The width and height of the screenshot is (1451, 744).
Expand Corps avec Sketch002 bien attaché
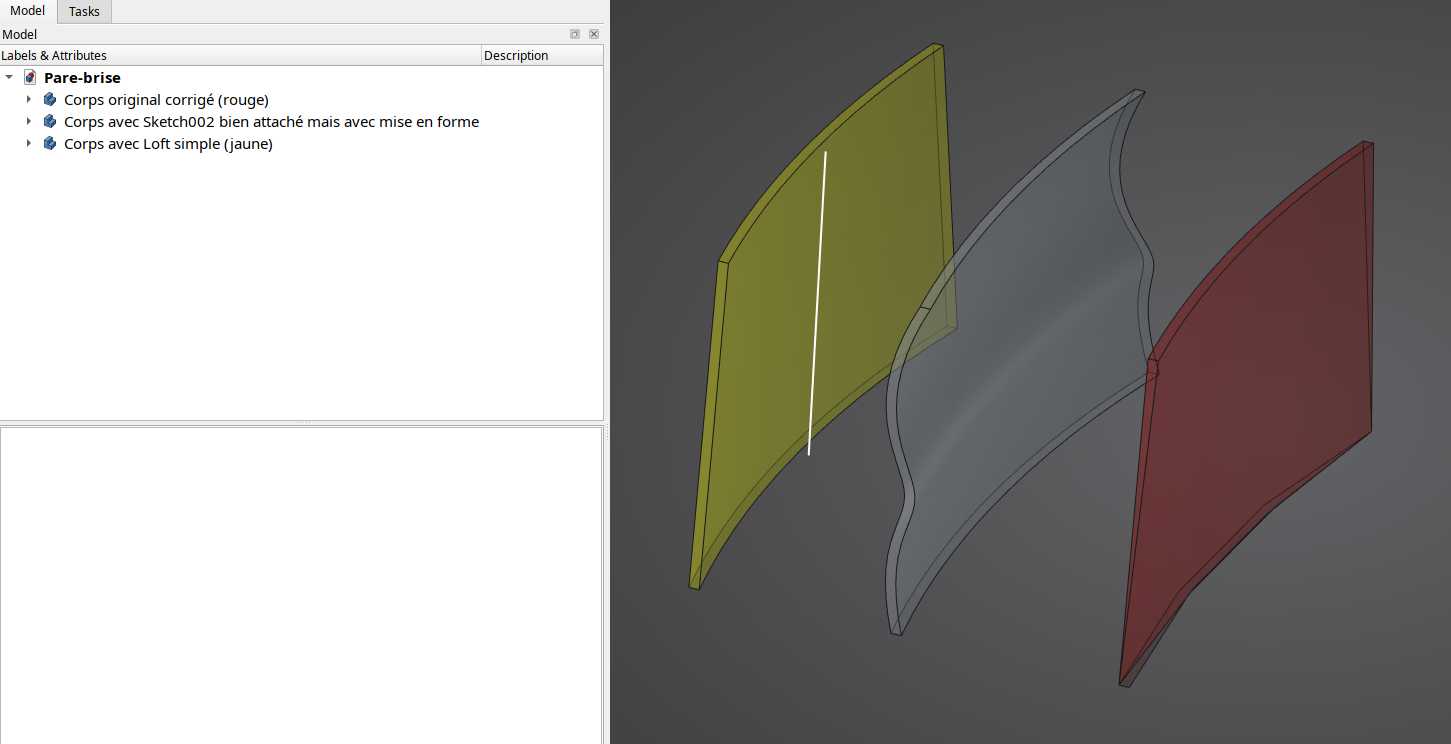pos(29,121)
